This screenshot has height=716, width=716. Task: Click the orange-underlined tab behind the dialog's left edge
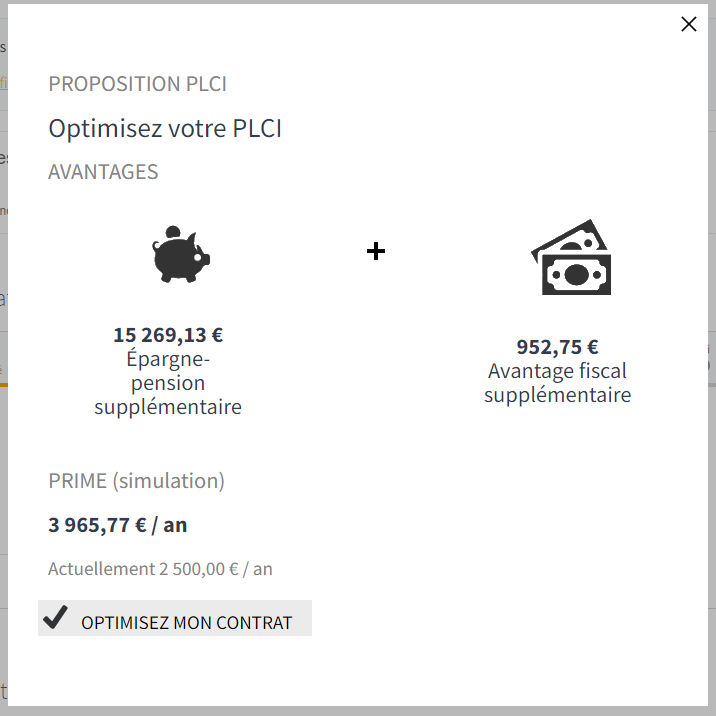[2, 370]
